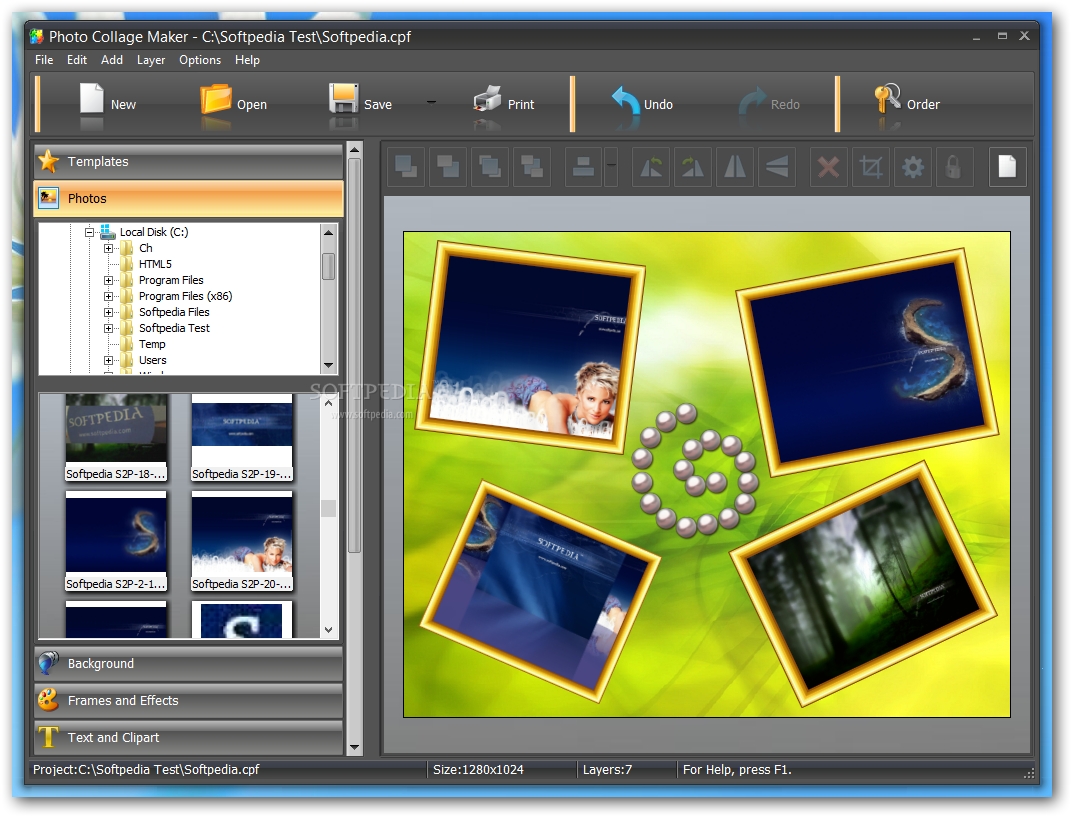Screen dimensions: 1072x817
Task: Click the New project toolbar button
Action: tap(107, 104)
